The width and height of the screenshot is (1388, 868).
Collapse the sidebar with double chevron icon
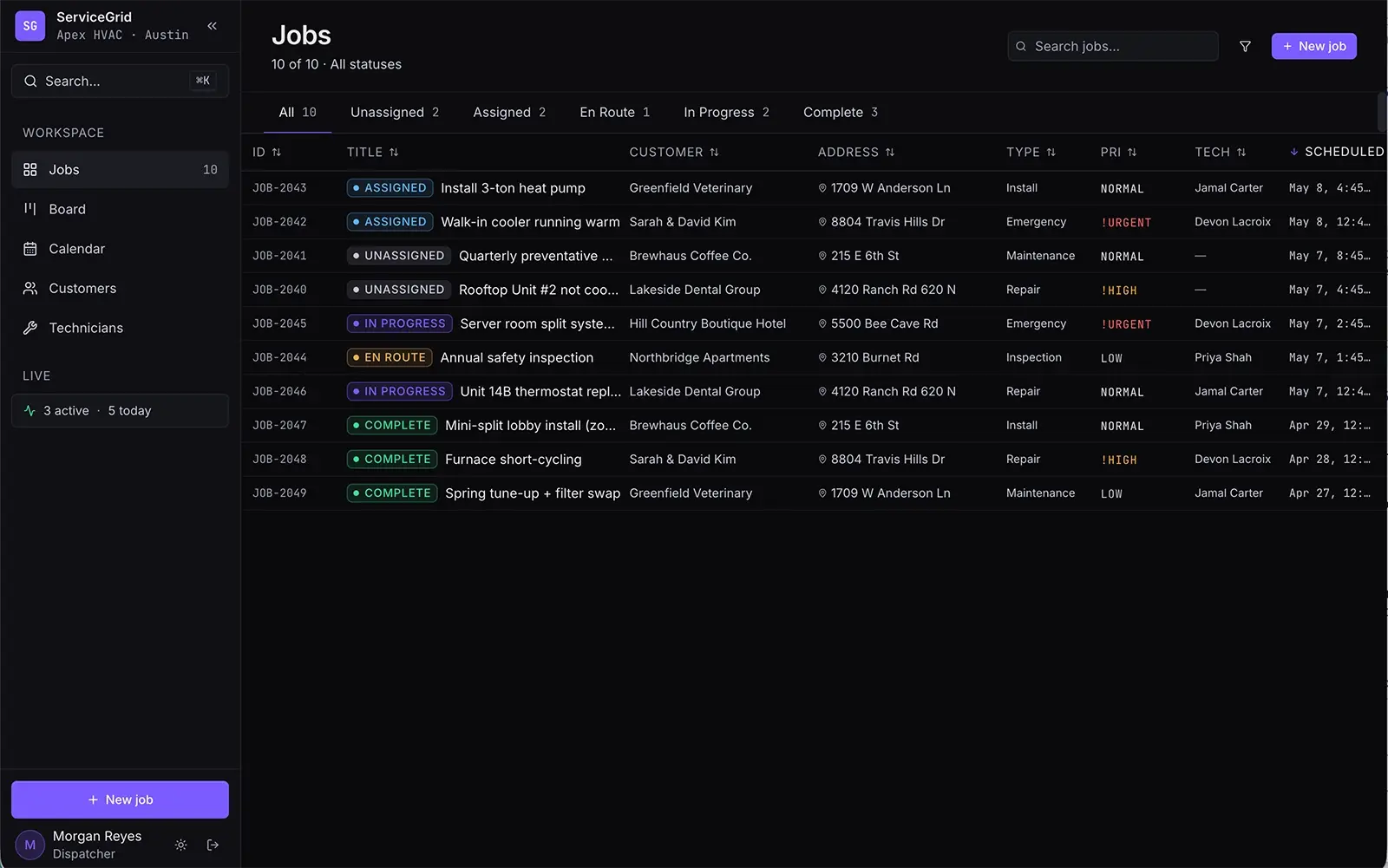212,26
